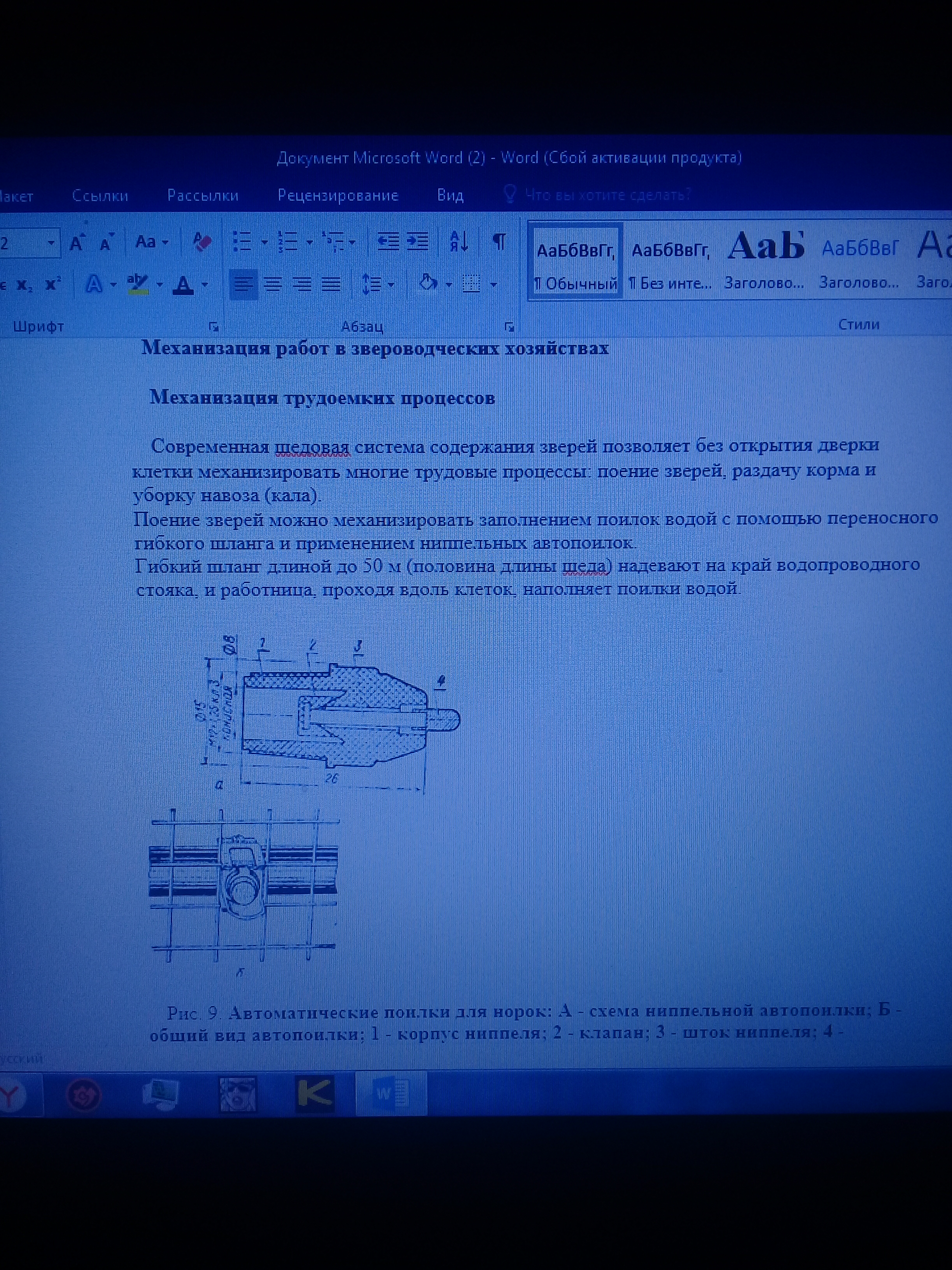Expand the font size combo box
Image resolution: width=952 pixels, height=1270 pixels.
[x=51, y=243]
